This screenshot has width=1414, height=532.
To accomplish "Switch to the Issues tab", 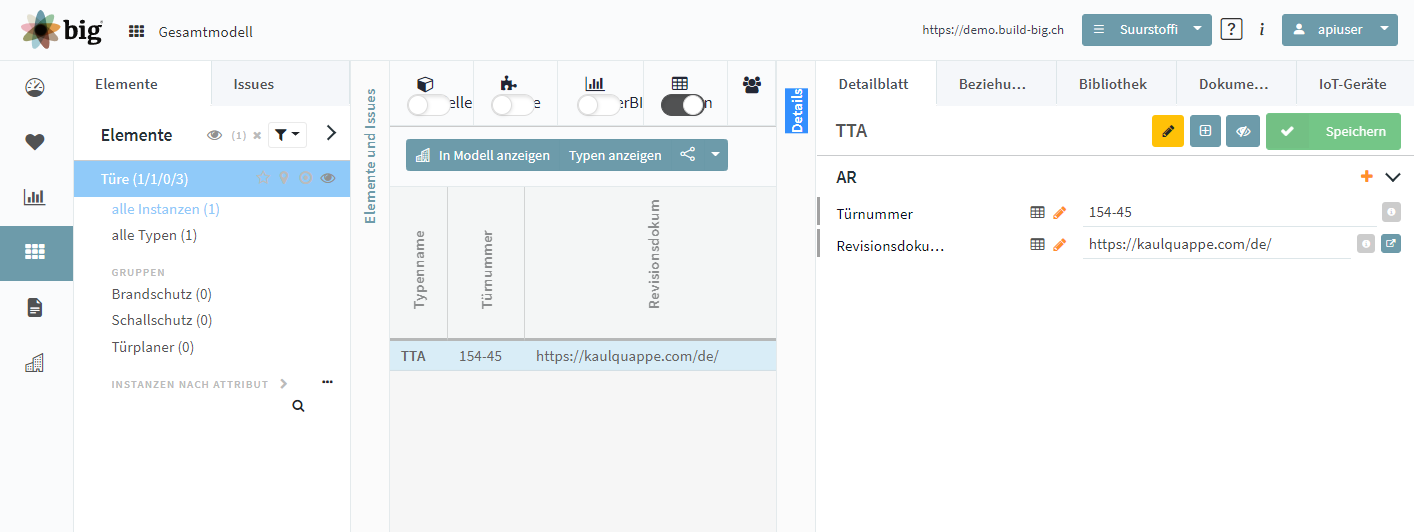I will 253,84.
